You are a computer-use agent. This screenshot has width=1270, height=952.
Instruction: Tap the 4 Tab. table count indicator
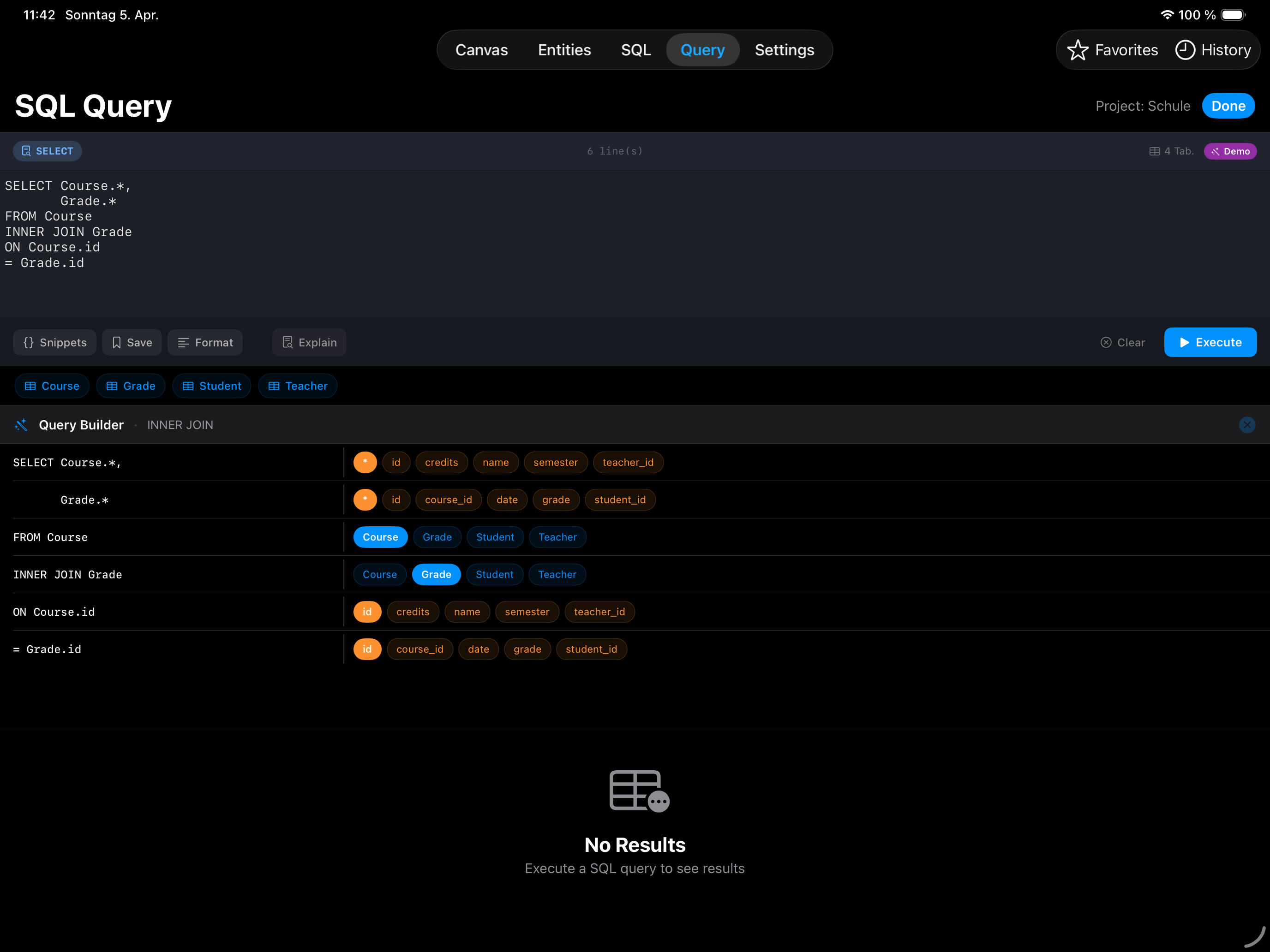[x=1171, y=151]
